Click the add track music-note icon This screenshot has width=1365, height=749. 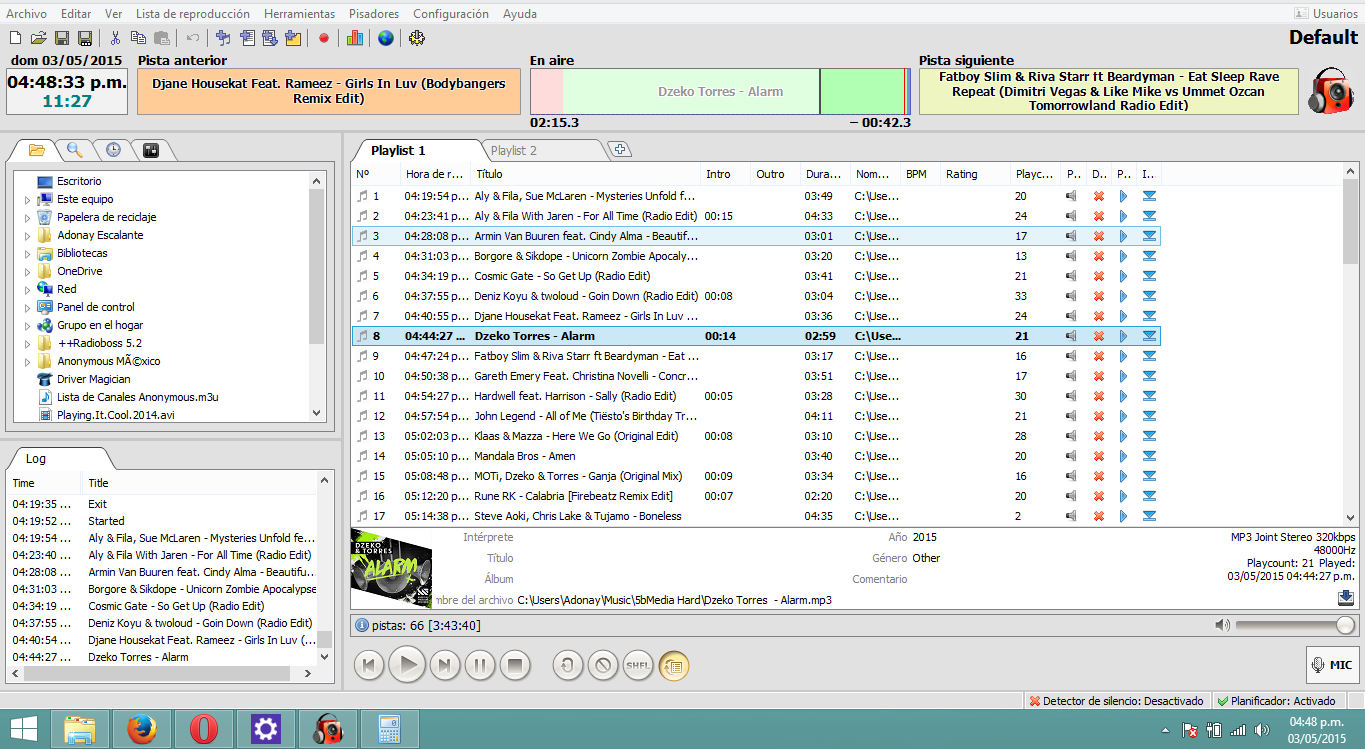[x=222, y=38]
